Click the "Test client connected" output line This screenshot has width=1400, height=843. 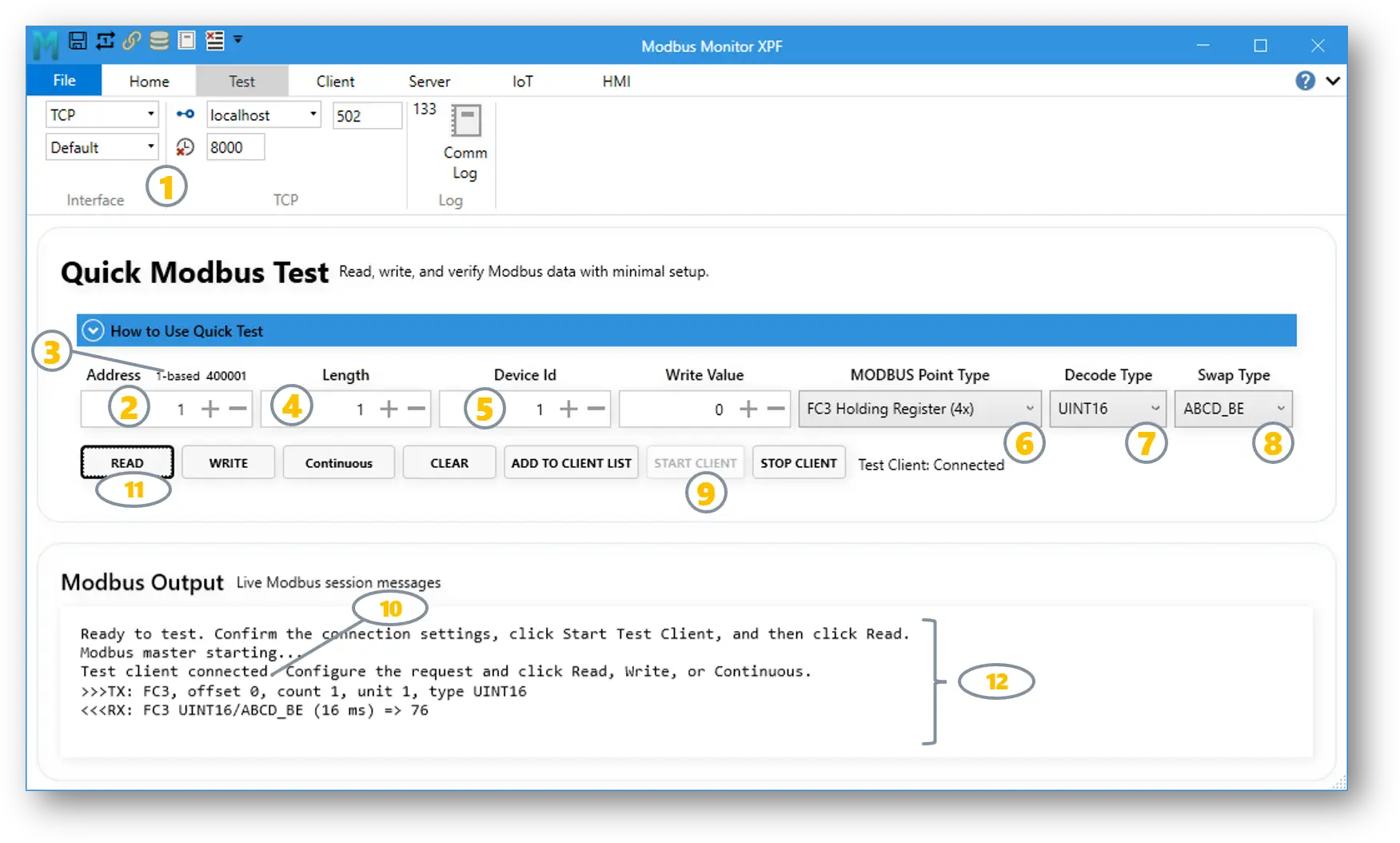pyautogui.click(x=446, y=671)
